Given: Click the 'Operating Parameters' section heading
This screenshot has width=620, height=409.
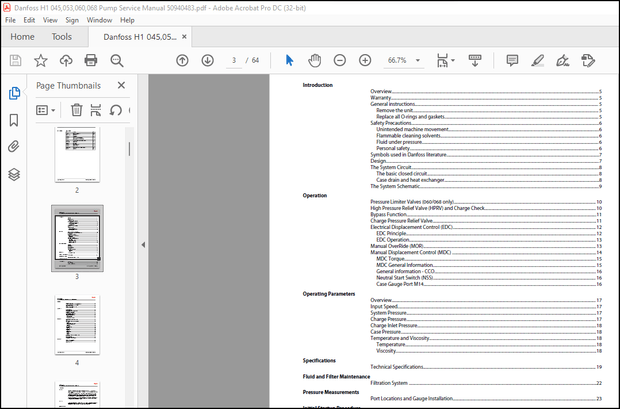Looking at the screenshot, I should pos(329,294).
